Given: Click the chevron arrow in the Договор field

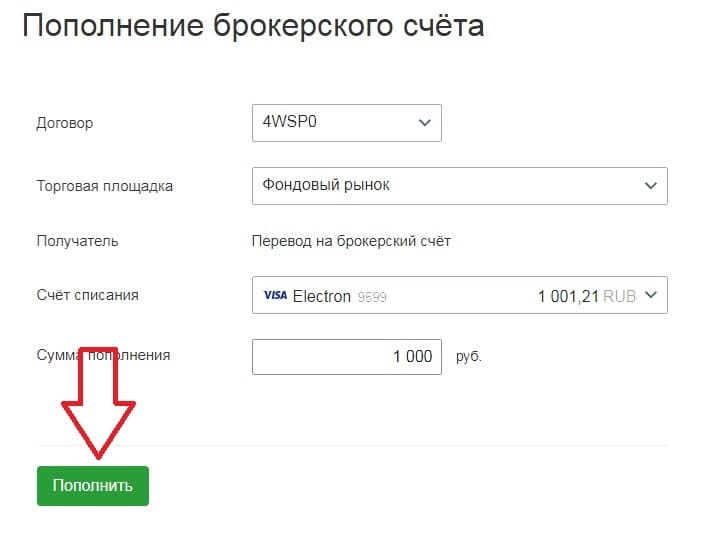Looking at the screenshot, I should pyautogui.click(x=424, y=123).
